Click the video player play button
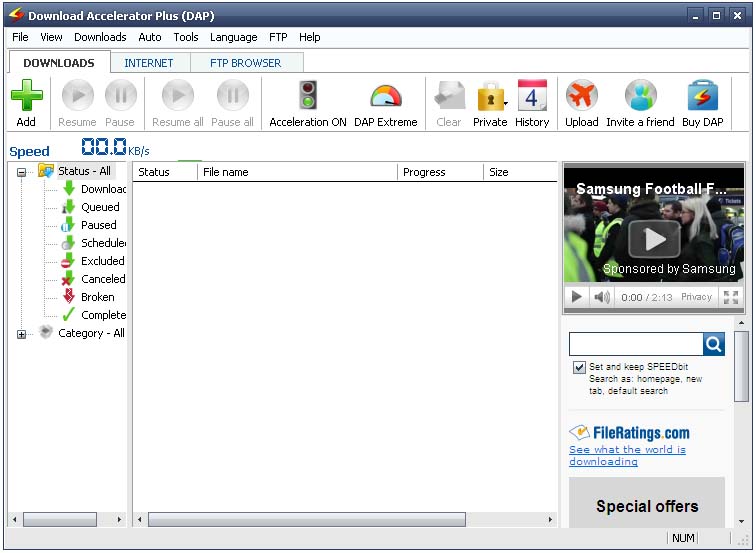Viewport: 756px width, 553px height. (576, 297)
